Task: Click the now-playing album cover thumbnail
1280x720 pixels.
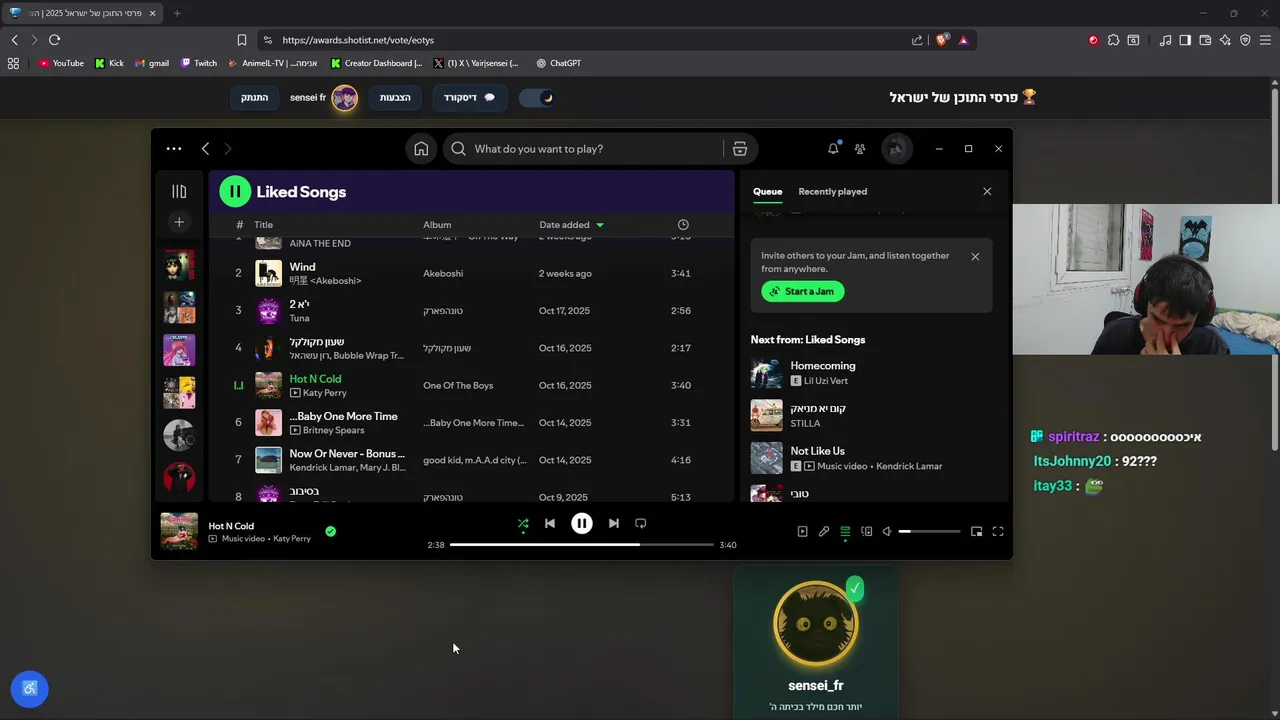Action: 179,532
